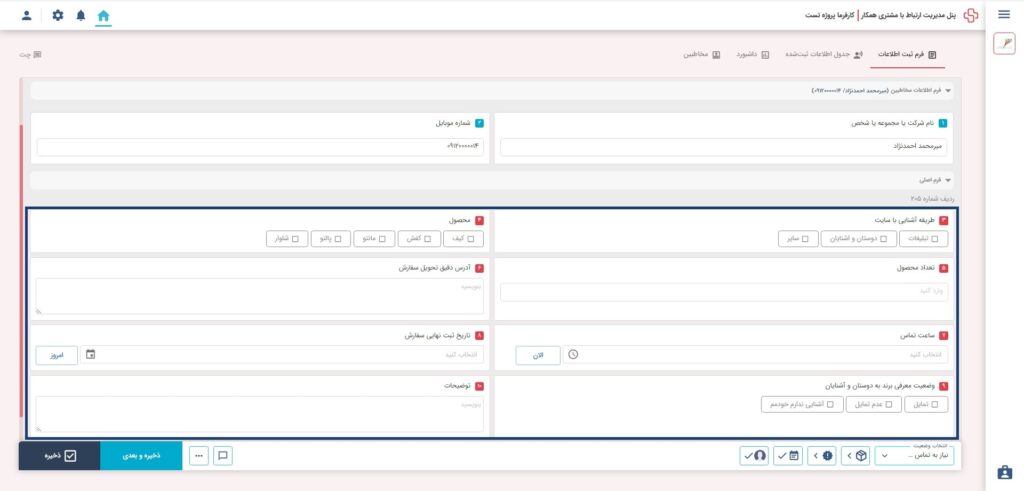Click the ساعت تماس time field
Viewport: 1024px width, 491px height.
coord(756,355)
